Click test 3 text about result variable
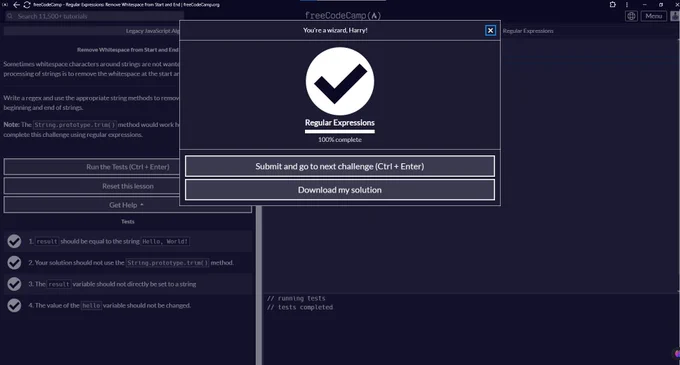The height and width of the screenshot is (365, 680). (x=112, y=284)
